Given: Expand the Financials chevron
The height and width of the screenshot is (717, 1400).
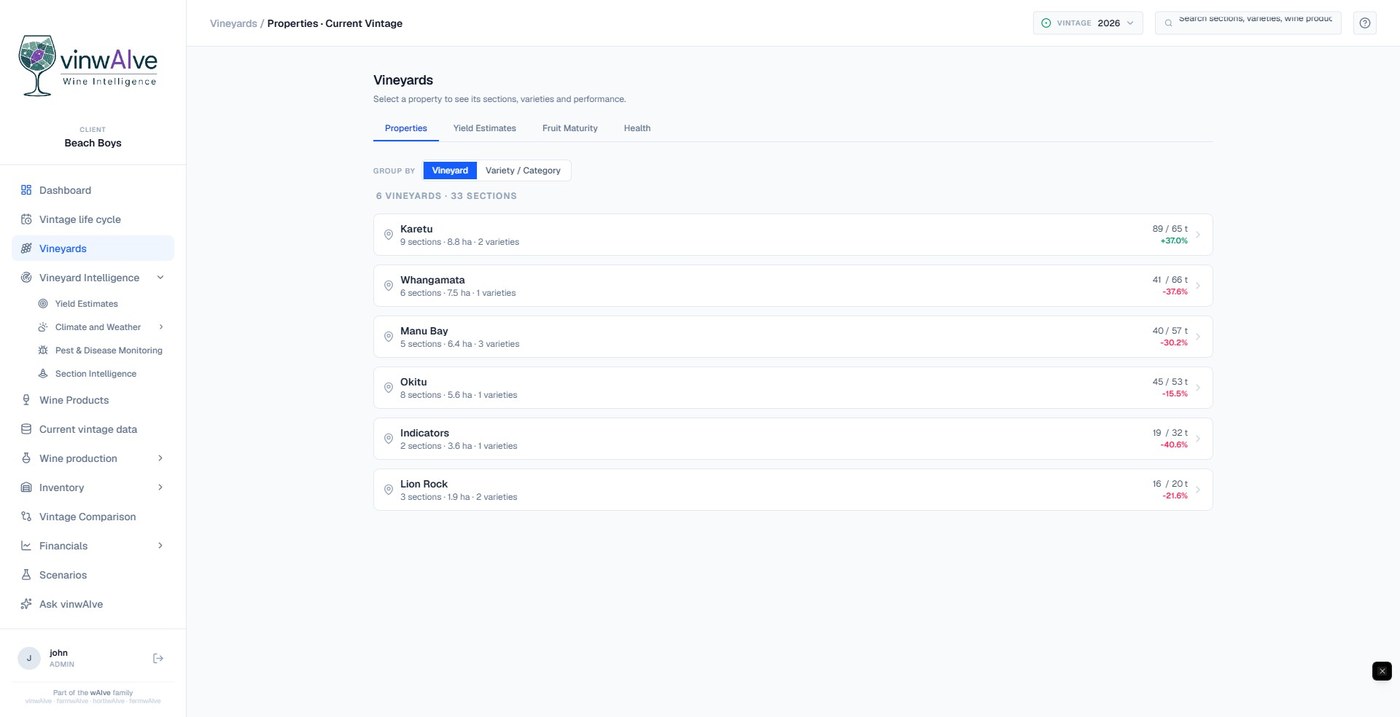Looking at the screenshot, I should click(161, 546).
